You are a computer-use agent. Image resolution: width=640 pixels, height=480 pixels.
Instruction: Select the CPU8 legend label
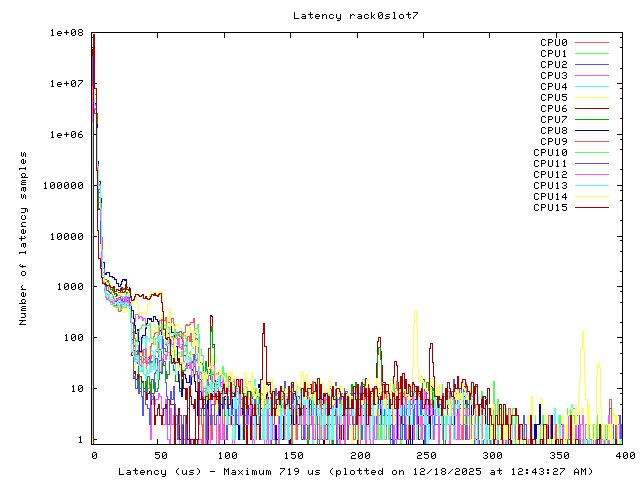554,131
